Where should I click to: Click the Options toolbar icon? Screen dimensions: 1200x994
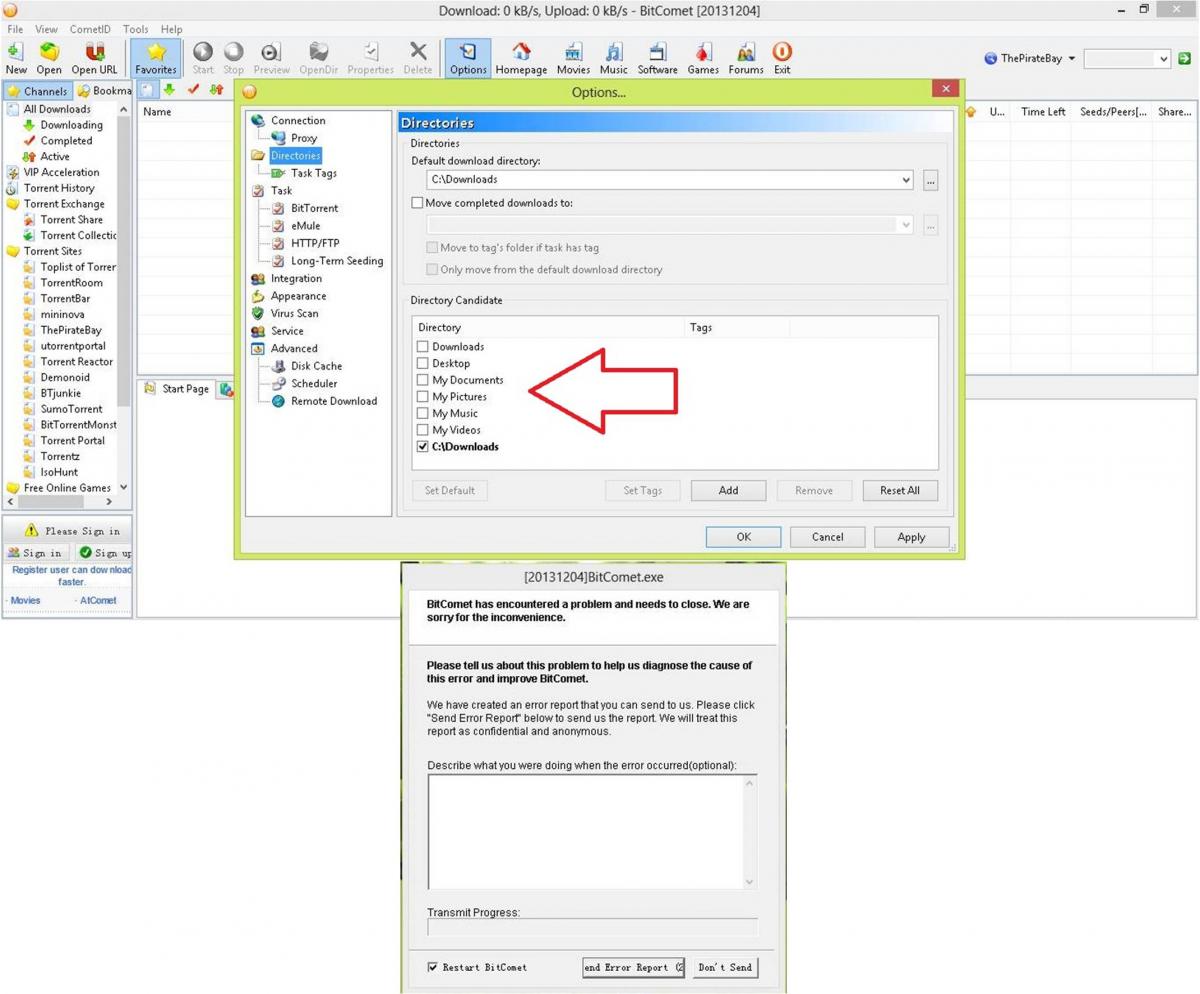point(467,58)
